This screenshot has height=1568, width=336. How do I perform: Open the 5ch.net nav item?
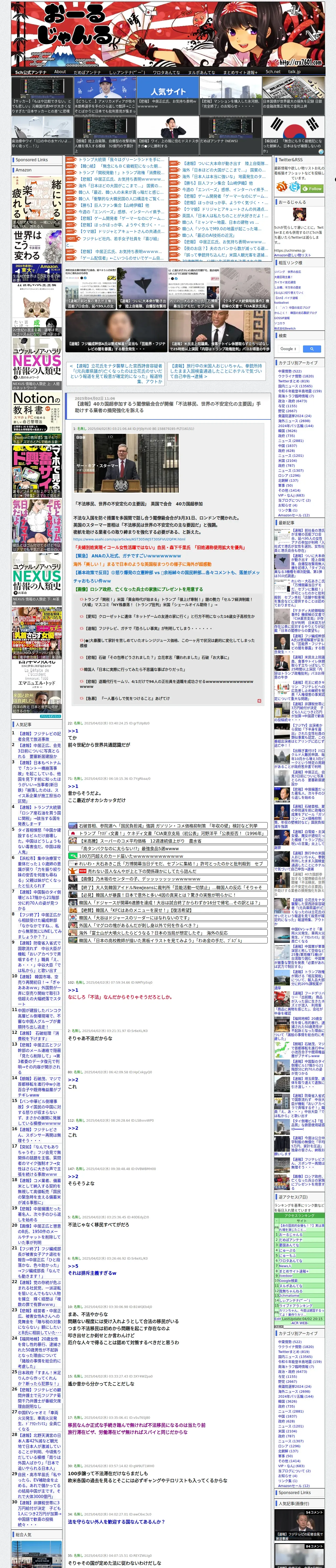273,72
